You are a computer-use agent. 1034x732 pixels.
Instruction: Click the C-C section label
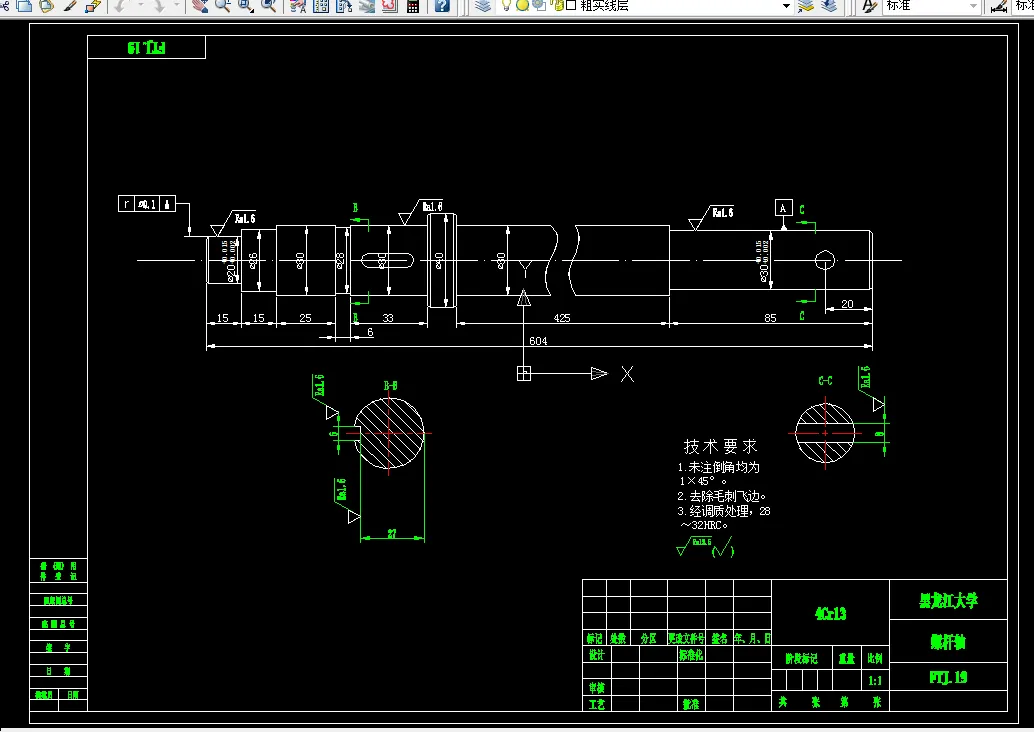click(x=826, y=381)
